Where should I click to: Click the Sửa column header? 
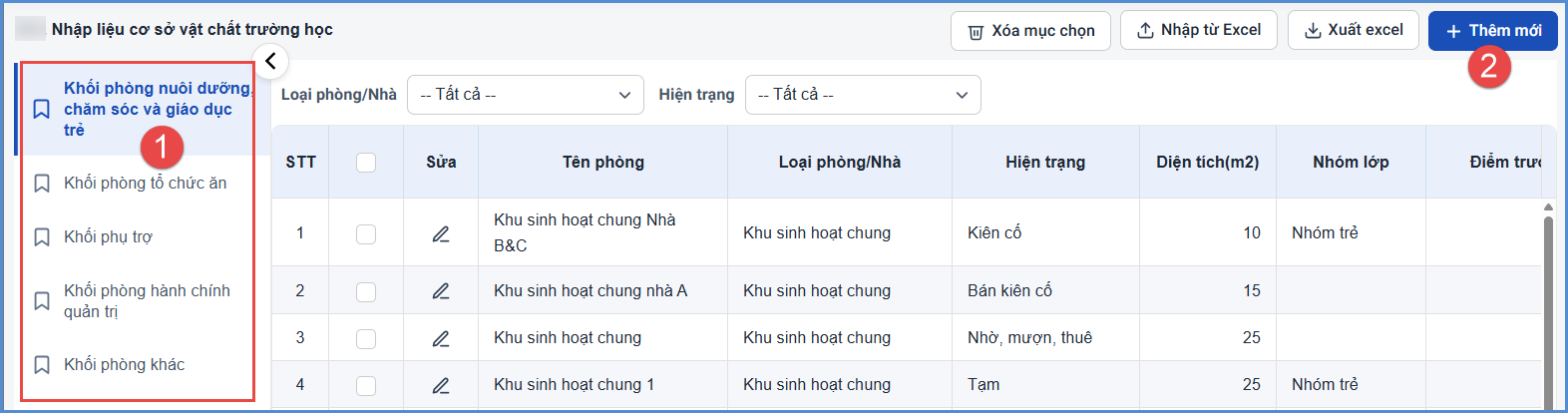tap(441, 163)
